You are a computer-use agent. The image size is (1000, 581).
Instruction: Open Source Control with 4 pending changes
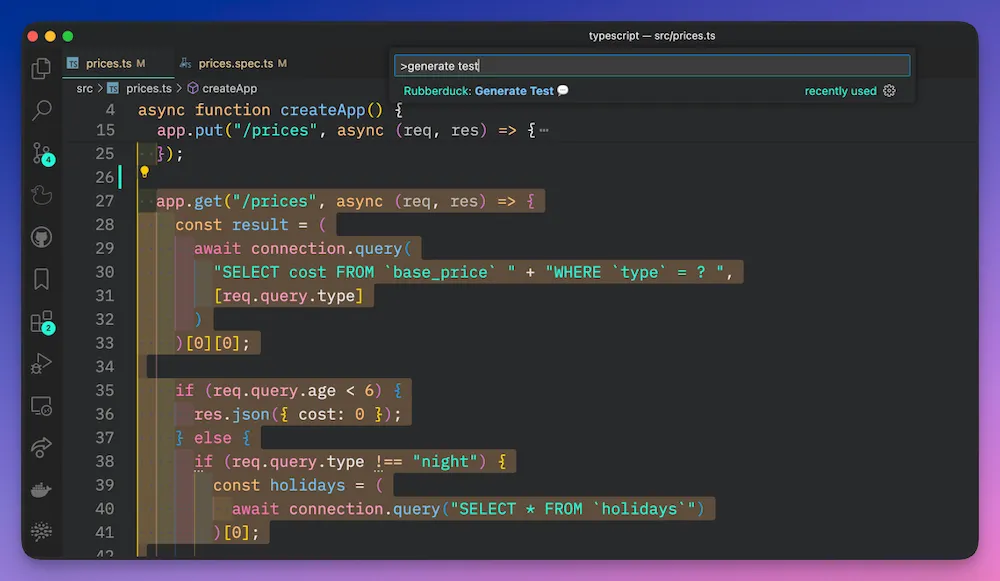pos(42,154)
